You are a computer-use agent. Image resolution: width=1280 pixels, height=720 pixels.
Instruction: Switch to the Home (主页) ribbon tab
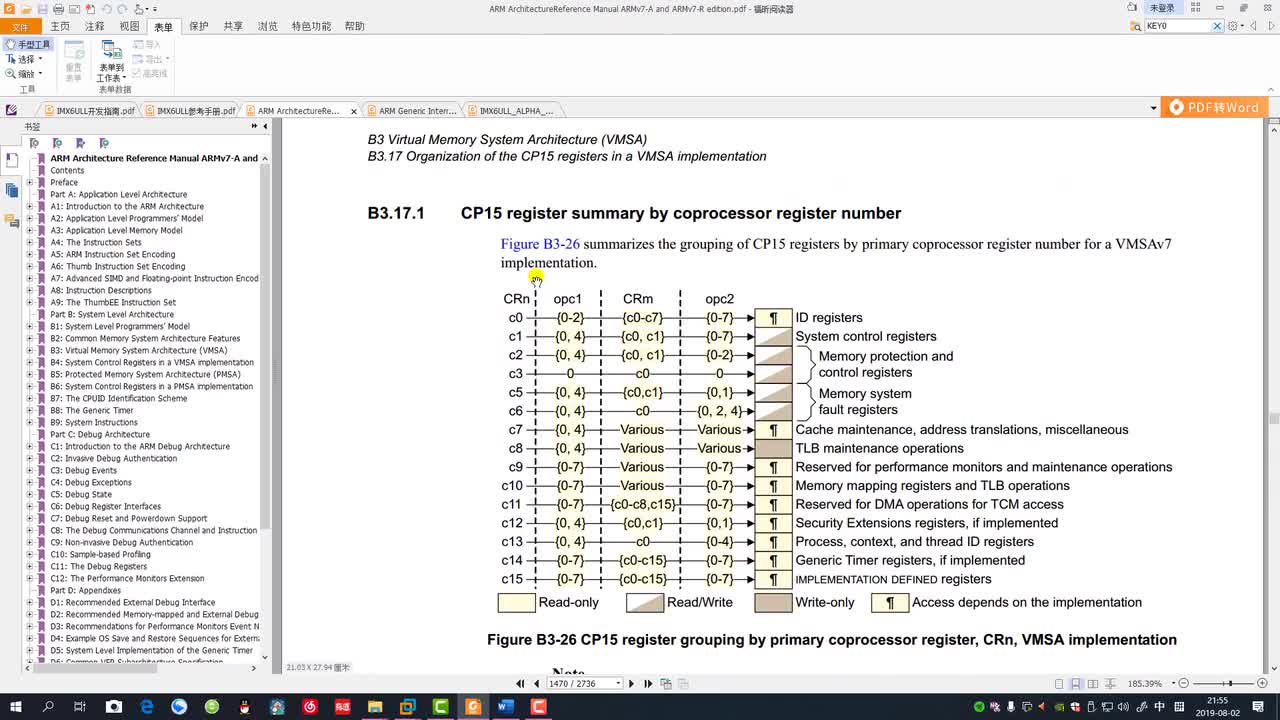click(x=60, y=27)
